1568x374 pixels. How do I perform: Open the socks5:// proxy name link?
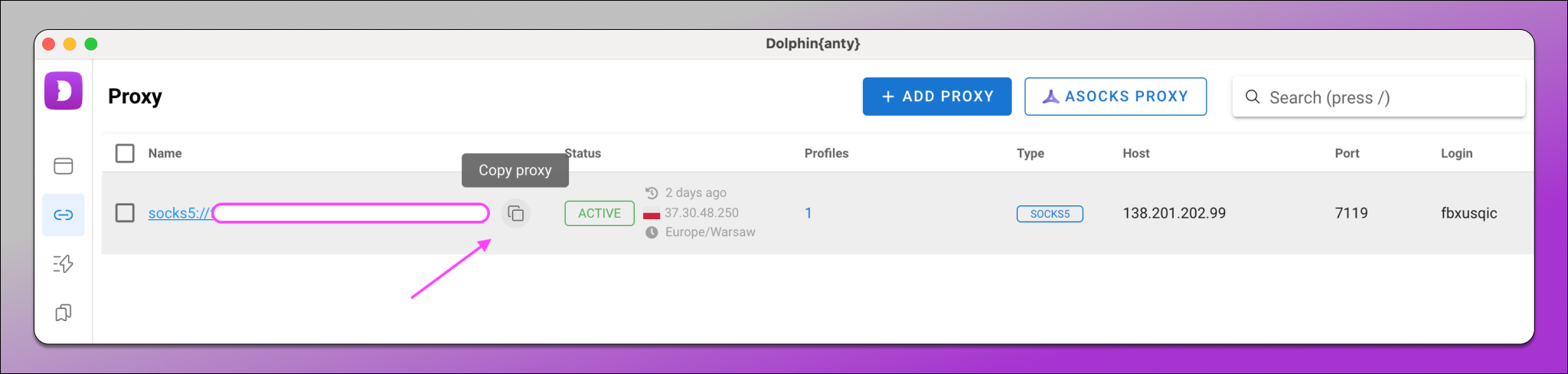(318, 213)
